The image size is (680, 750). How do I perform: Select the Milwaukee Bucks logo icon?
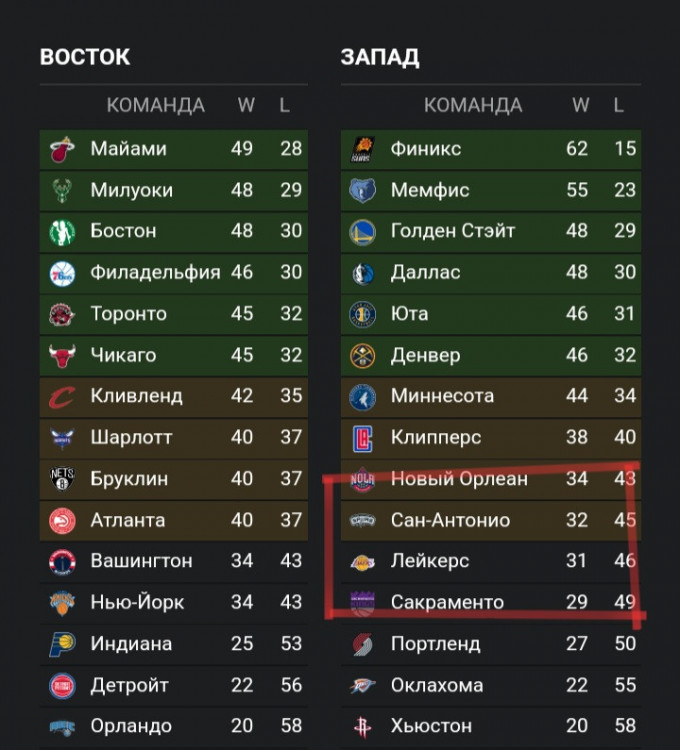(62, 190)
